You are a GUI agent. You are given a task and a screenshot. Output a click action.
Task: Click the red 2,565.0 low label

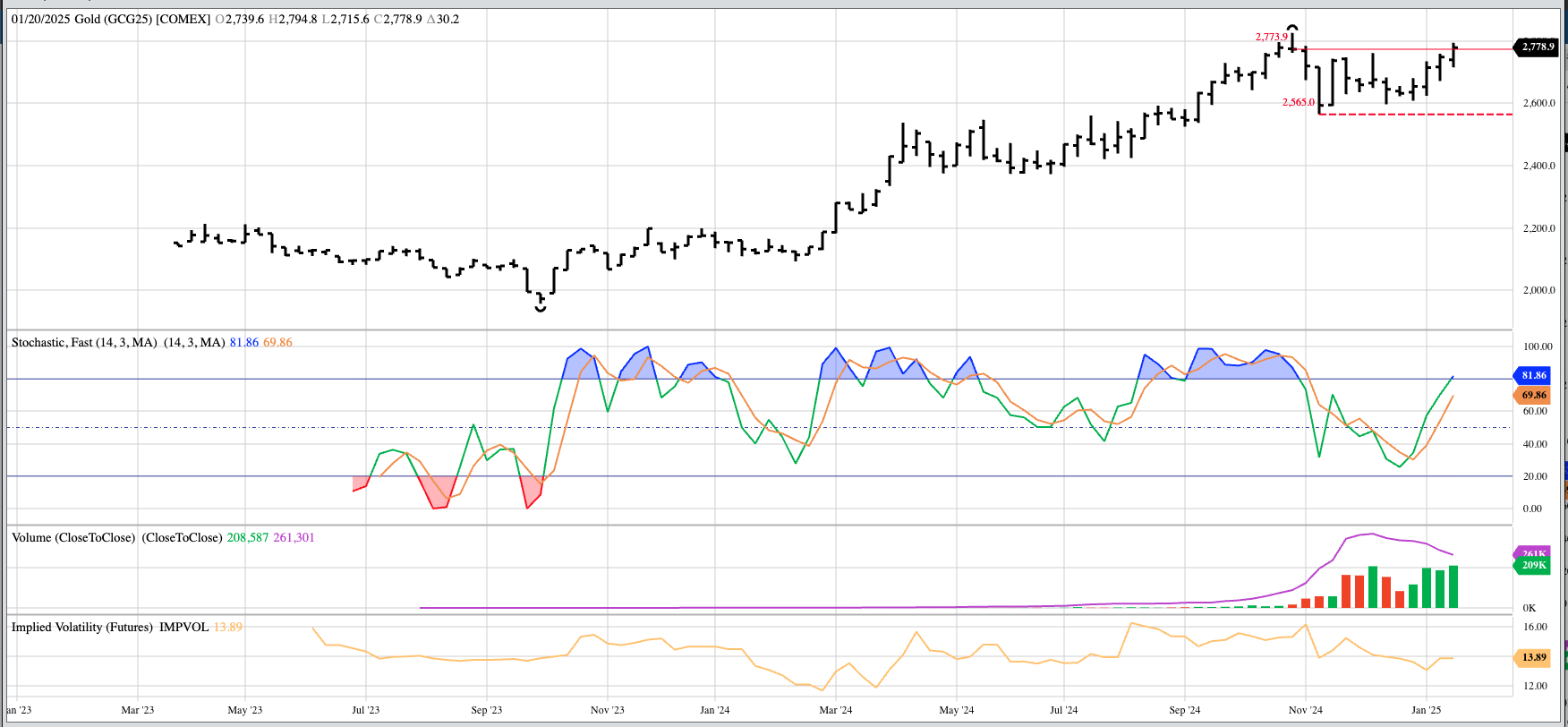point(1298,102)
